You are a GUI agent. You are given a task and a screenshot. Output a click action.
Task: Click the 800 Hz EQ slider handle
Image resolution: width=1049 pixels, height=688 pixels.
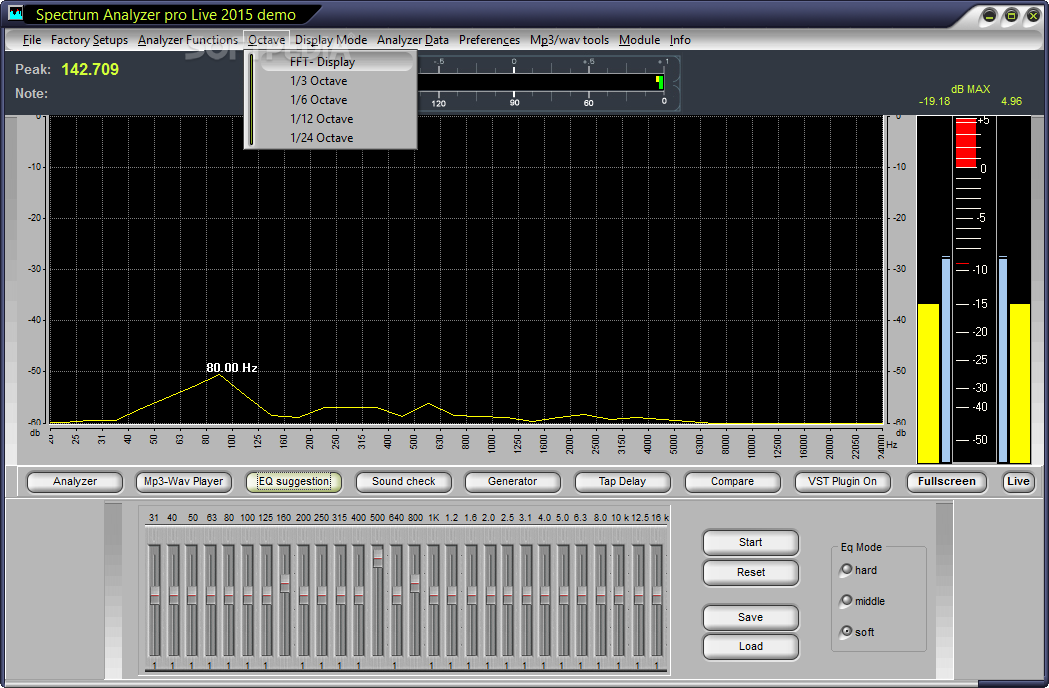415,583
